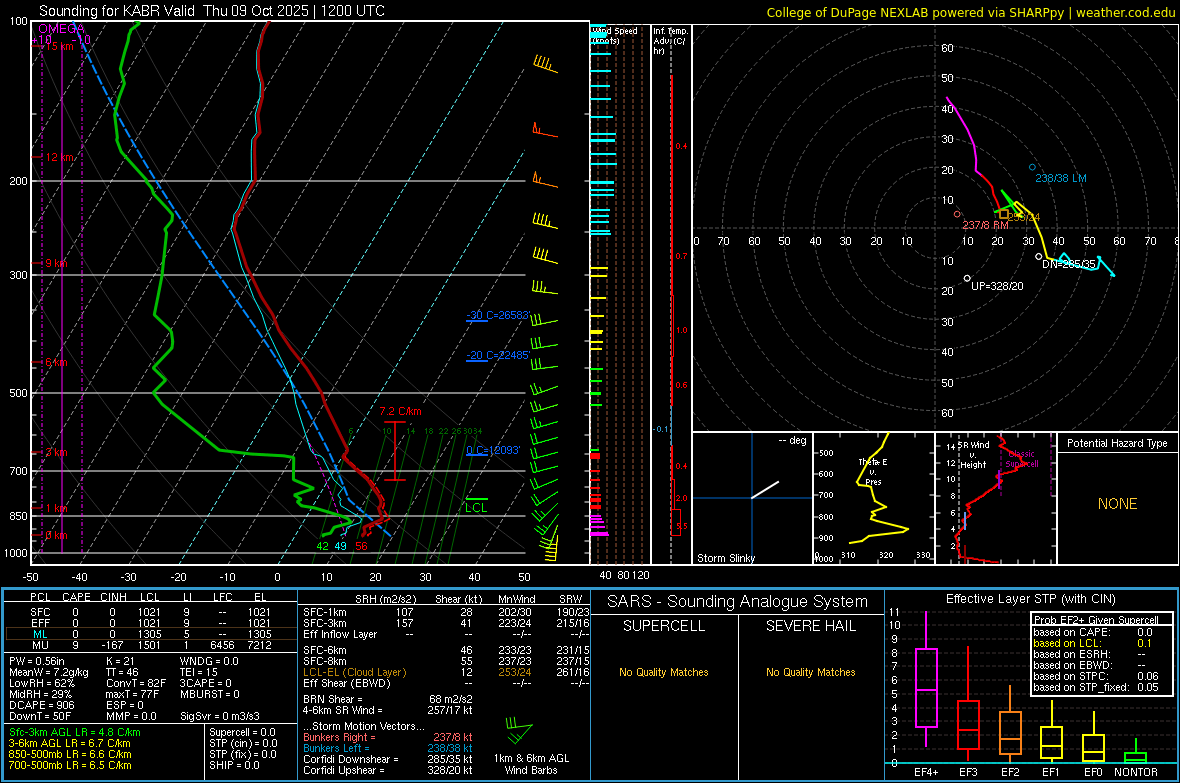Click the Supercell = 0.0 composite value

(242, 733)
